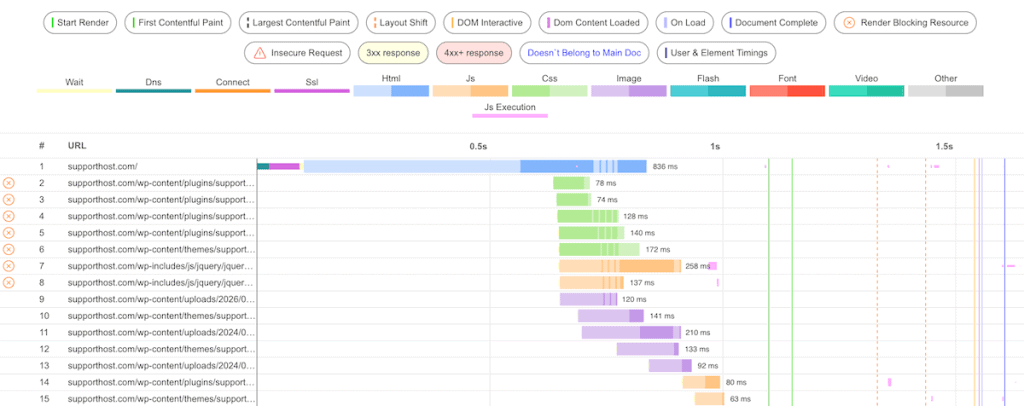Toggle the DOM Interactive pill
The height and width of the screenshot is (406, 1024).
(487, 23)
